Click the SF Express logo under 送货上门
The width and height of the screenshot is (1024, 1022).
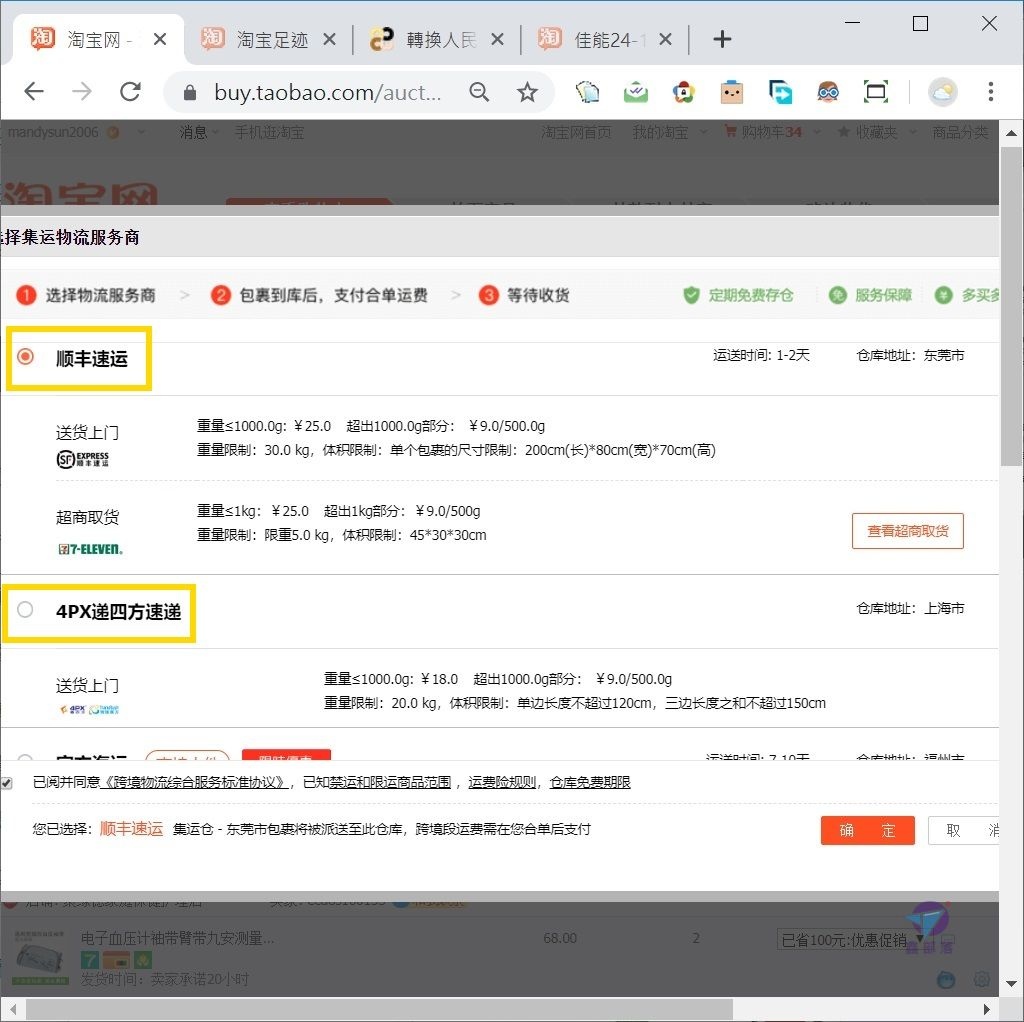(83, 459)
